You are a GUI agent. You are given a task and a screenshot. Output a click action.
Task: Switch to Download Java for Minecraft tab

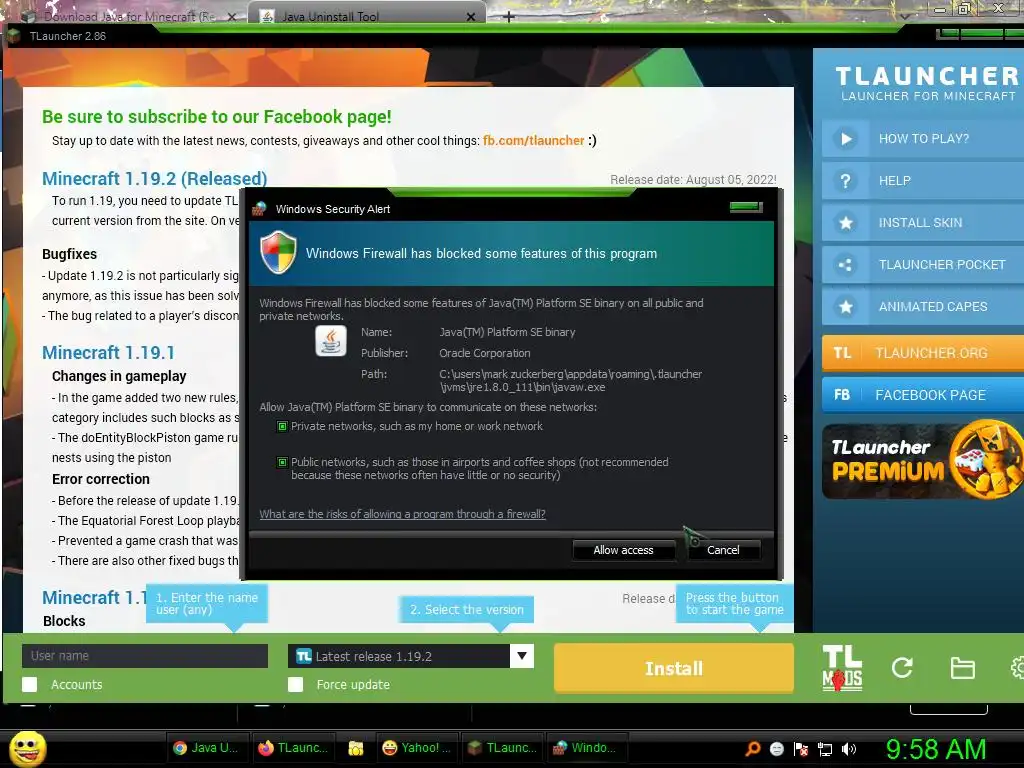tap(130, 16)
